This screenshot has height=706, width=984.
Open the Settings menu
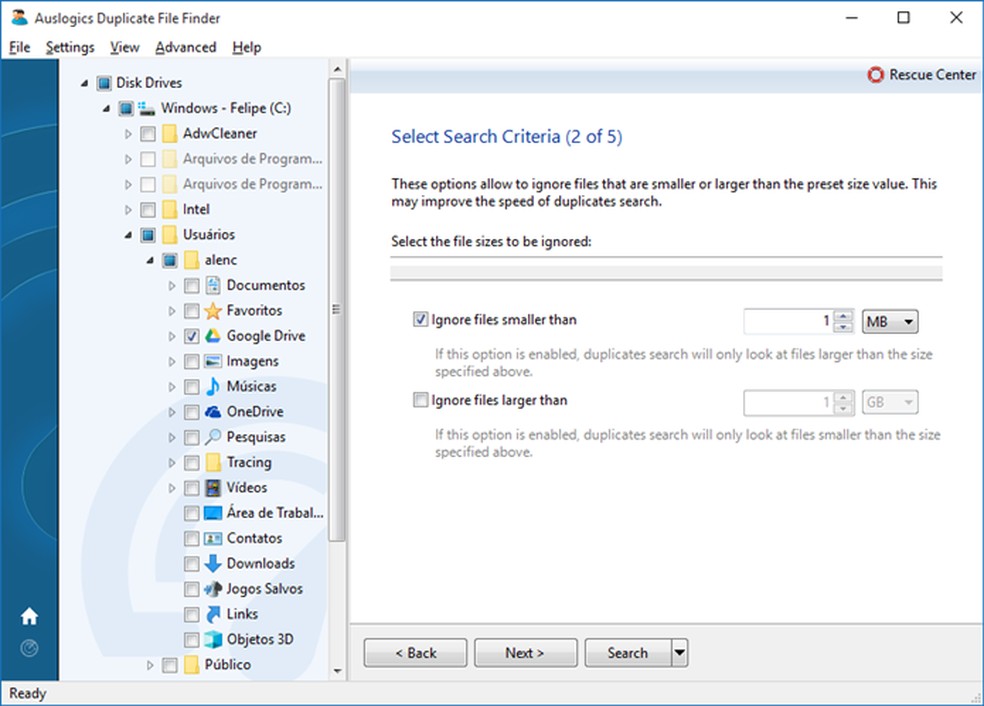pyautogui.click(x=70, y=47)
